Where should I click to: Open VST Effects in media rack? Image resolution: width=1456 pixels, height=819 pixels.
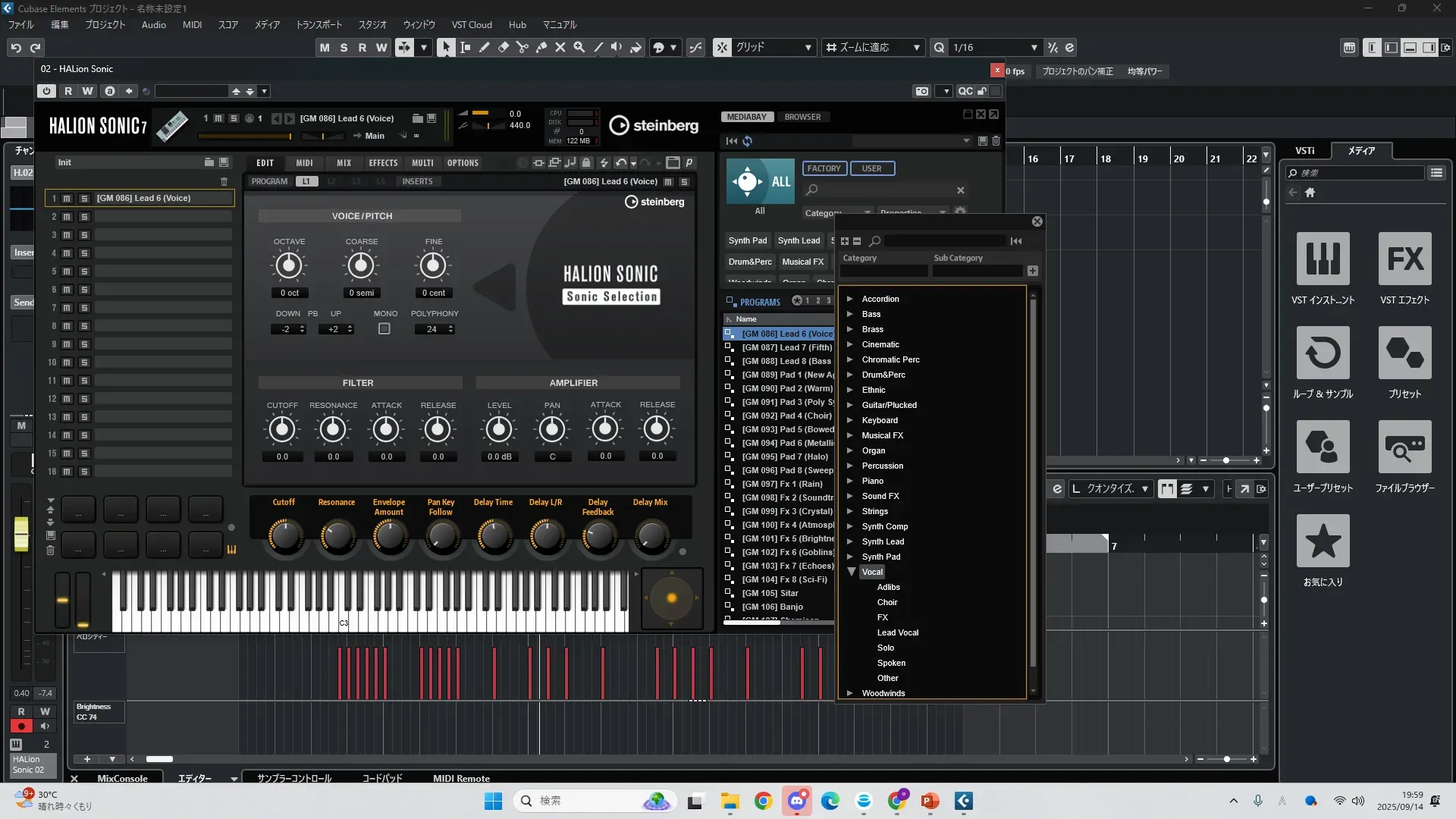1404,259
